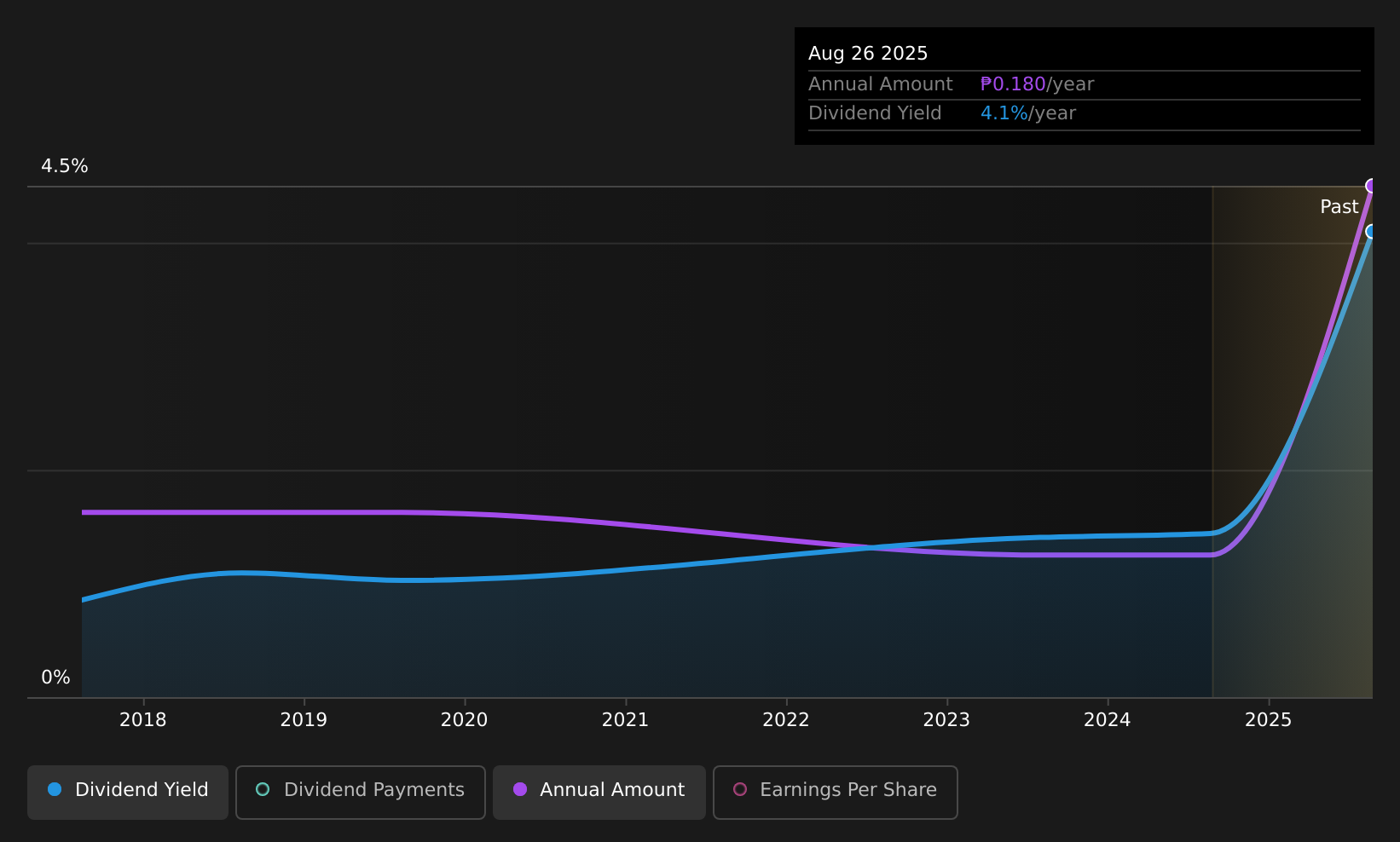Click the 2022 x-axis label
Screen dimensions: 1400x842
pos(786,720)
